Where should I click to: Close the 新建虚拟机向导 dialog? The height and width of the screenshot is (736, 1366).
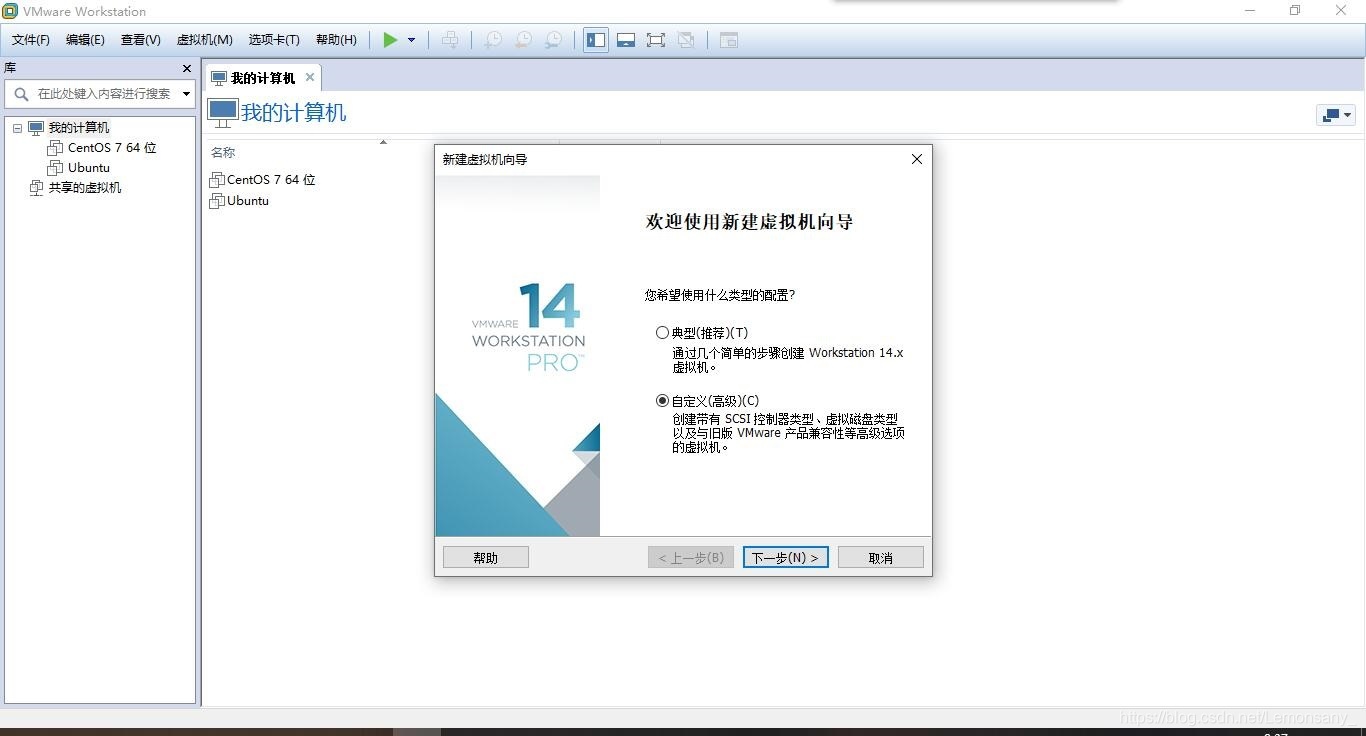pos(916,159)
